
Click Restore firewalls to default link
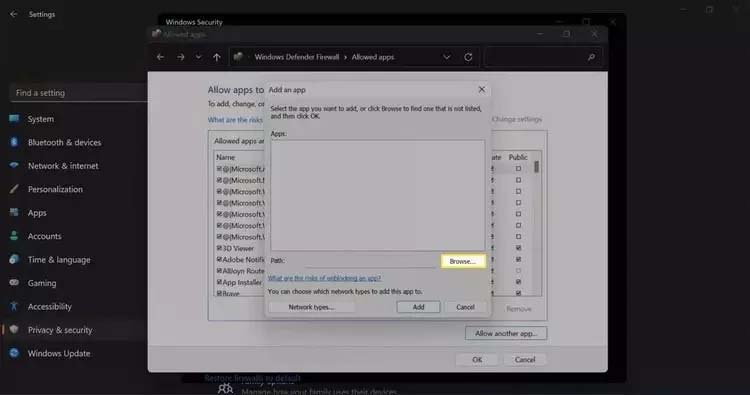point(253,378)
